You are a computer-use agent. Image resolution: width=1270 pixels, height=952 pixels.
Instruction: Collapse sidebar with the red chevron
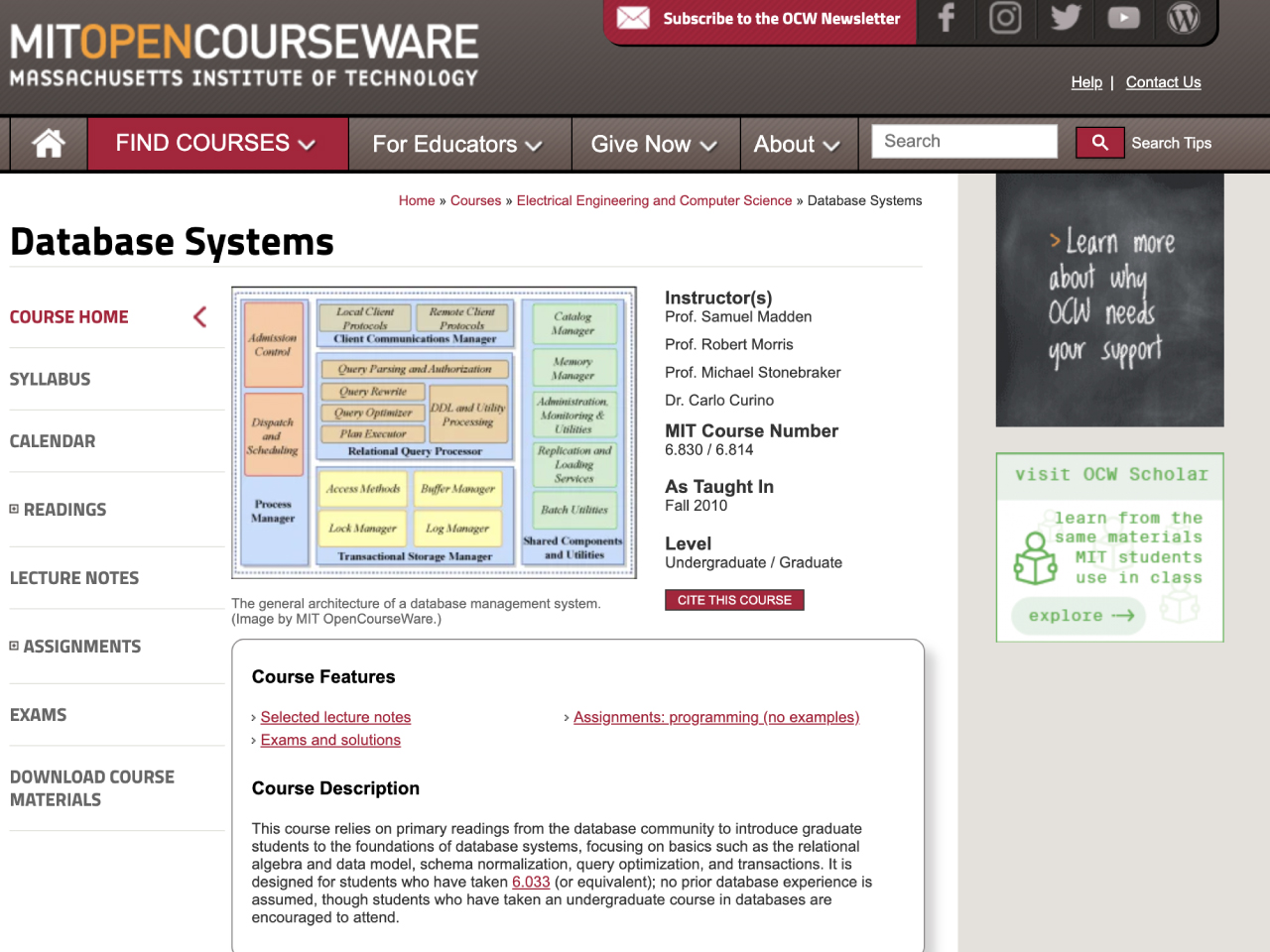click(x=200, y=317)
